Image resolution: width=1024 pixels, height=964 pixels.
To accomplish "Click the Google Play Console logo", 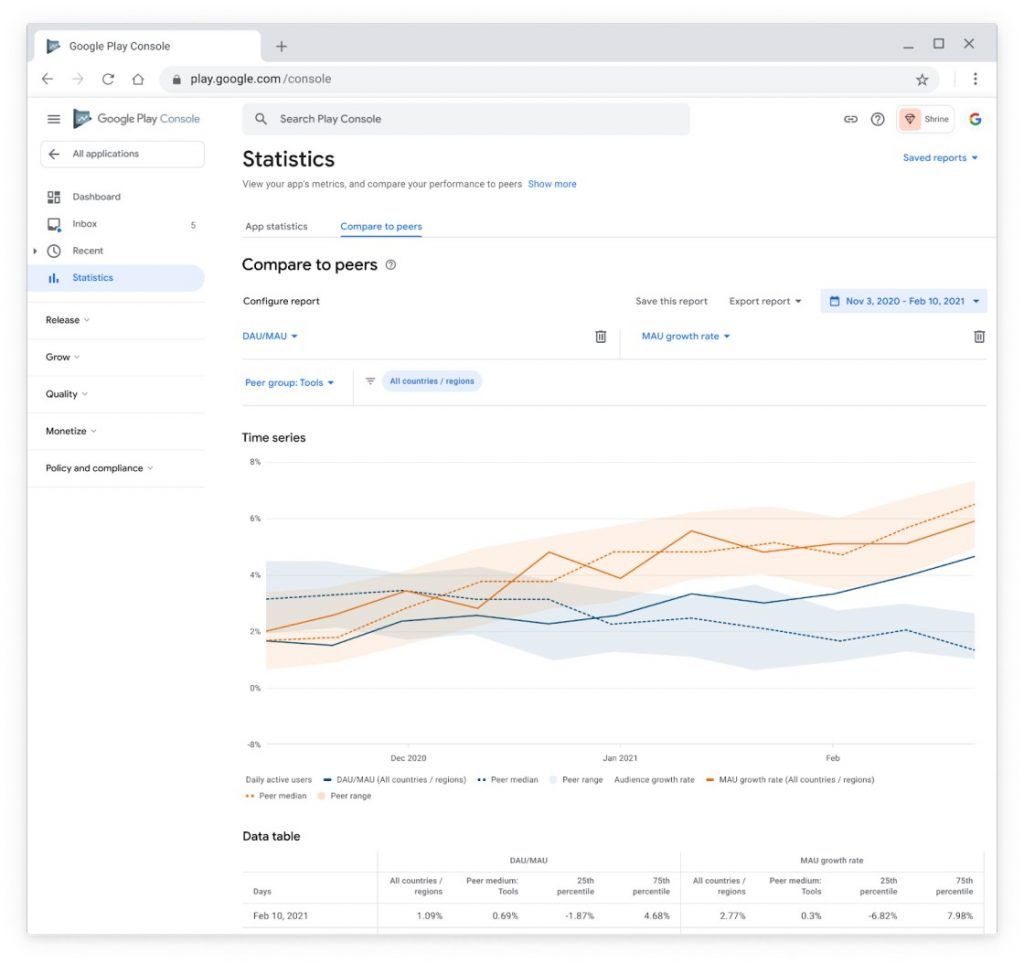I will click(136, 119).
